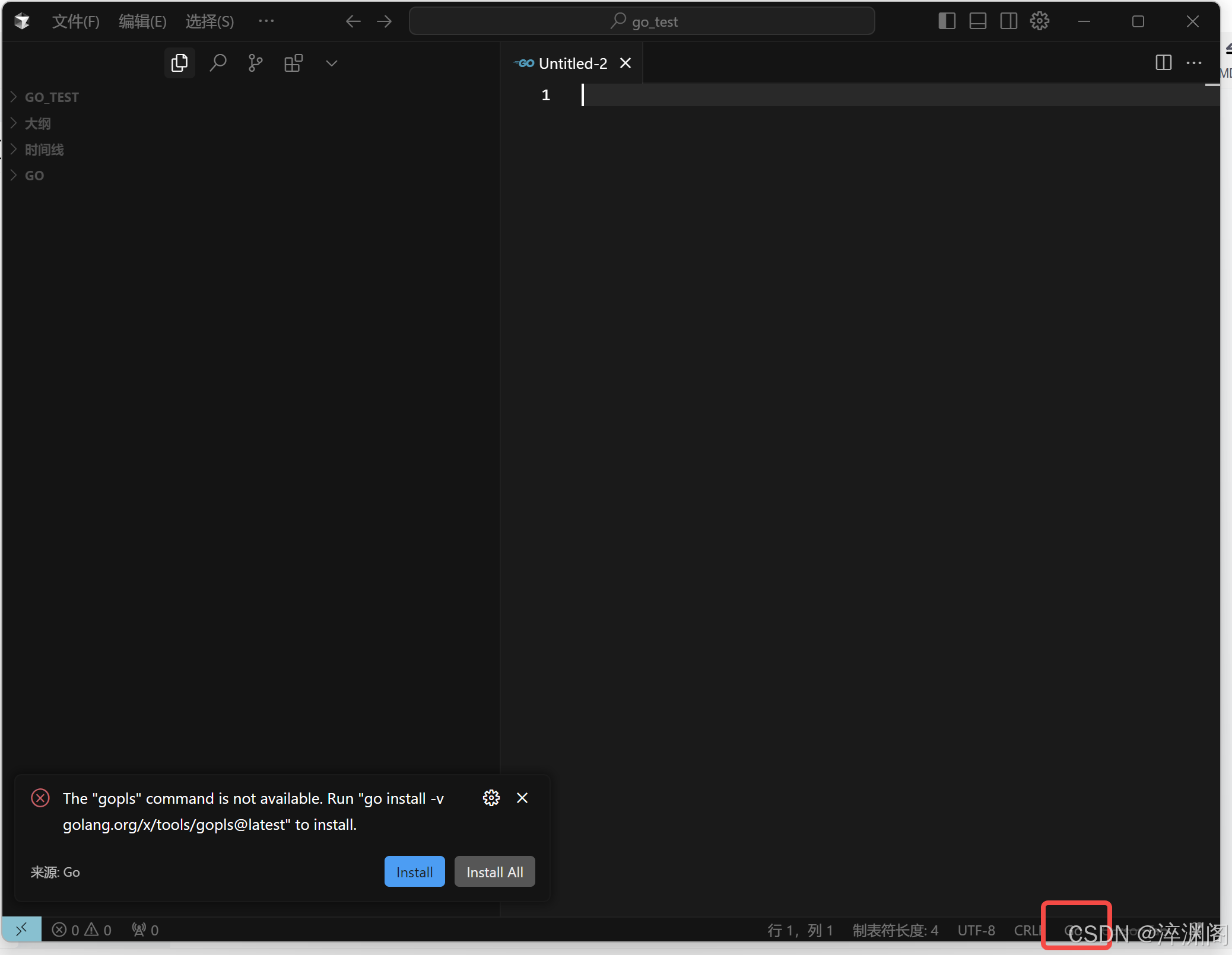This screenshot has height=955, width=1232.
Task: Dismiss the gopls notification
Action: tap(522, 798)
